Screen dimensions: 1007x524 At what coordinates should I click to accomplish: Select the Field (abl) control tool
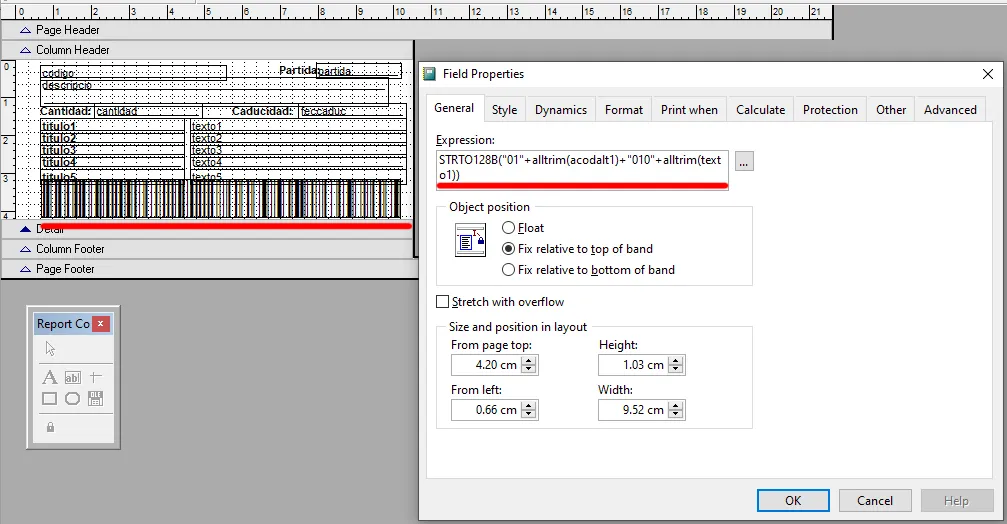click(x=72, y=377)
